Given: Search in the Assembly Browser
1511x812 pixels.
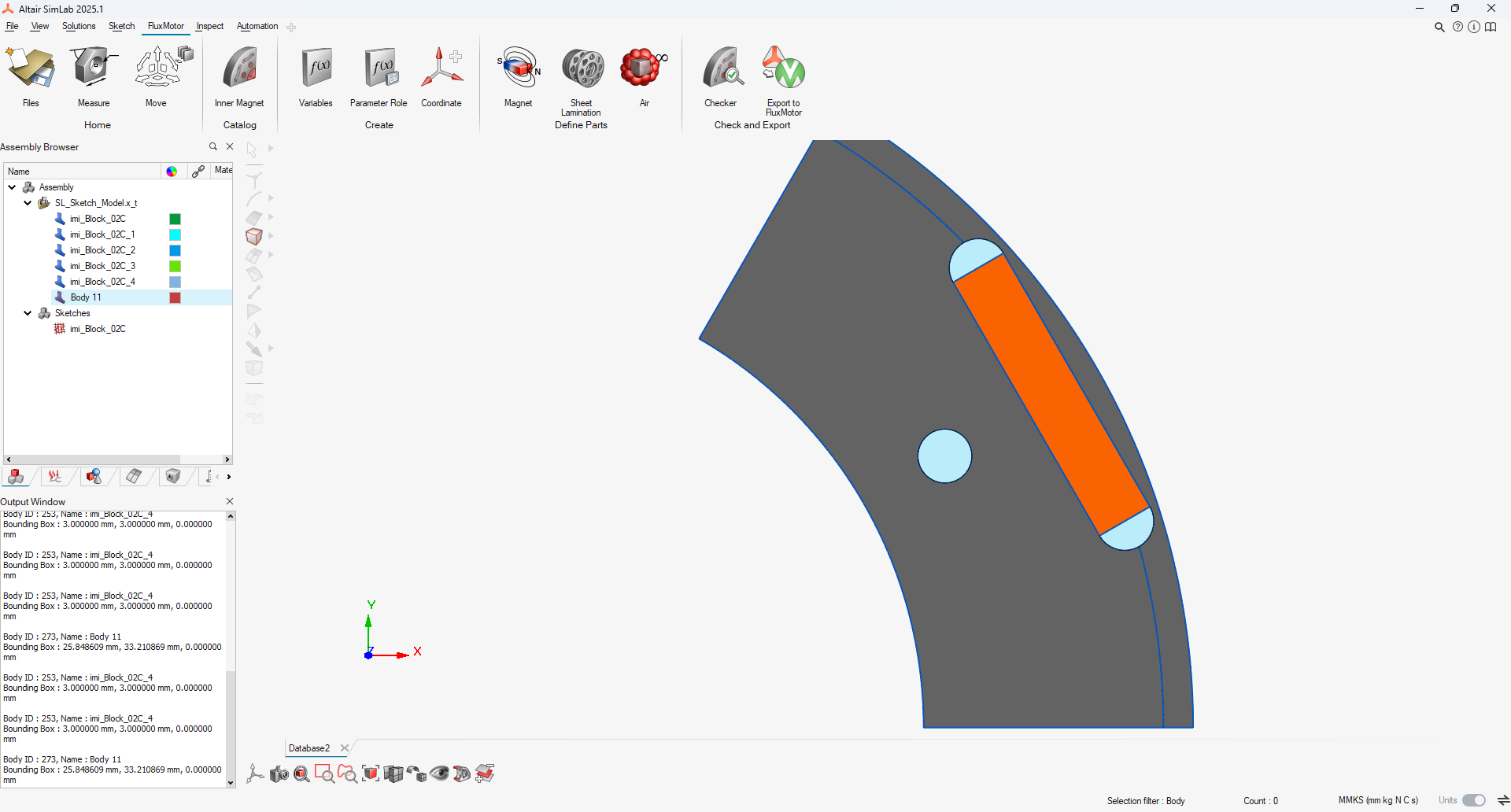Looking at the screenshot, I should click(212, 146).
